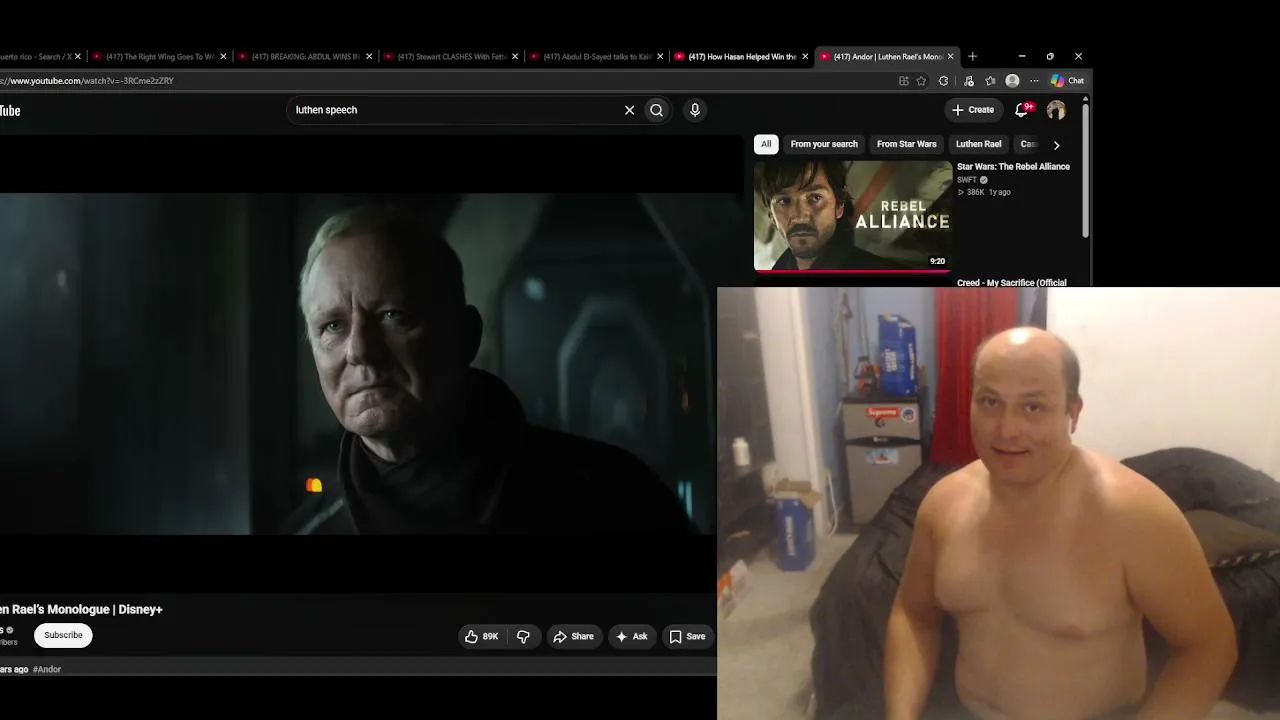The image size is (1280, 720).
Task: Switch to The Right Wing Goes To tab
Action: (160, 57)
